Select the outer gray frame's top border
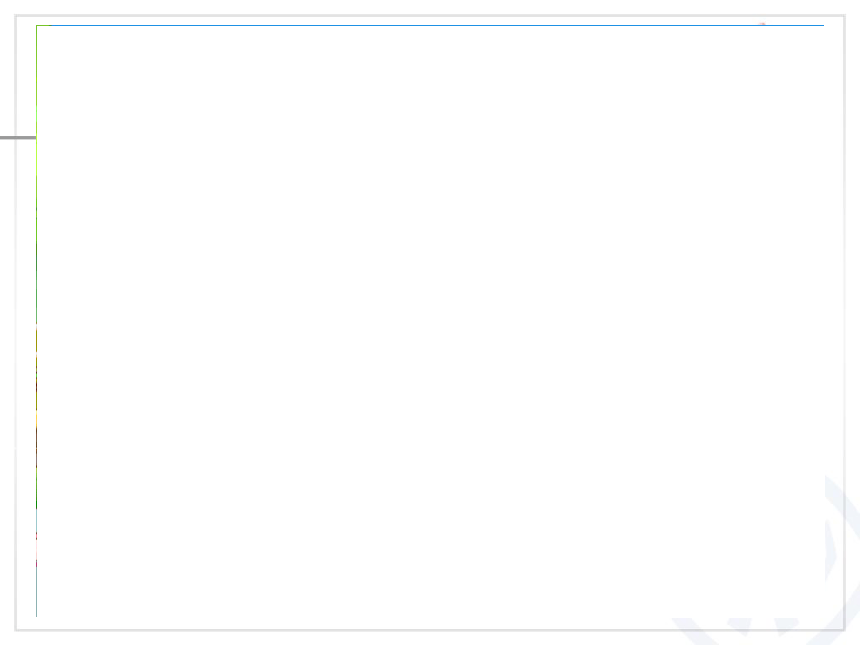860x645 pixels. (x=430, y=15)
